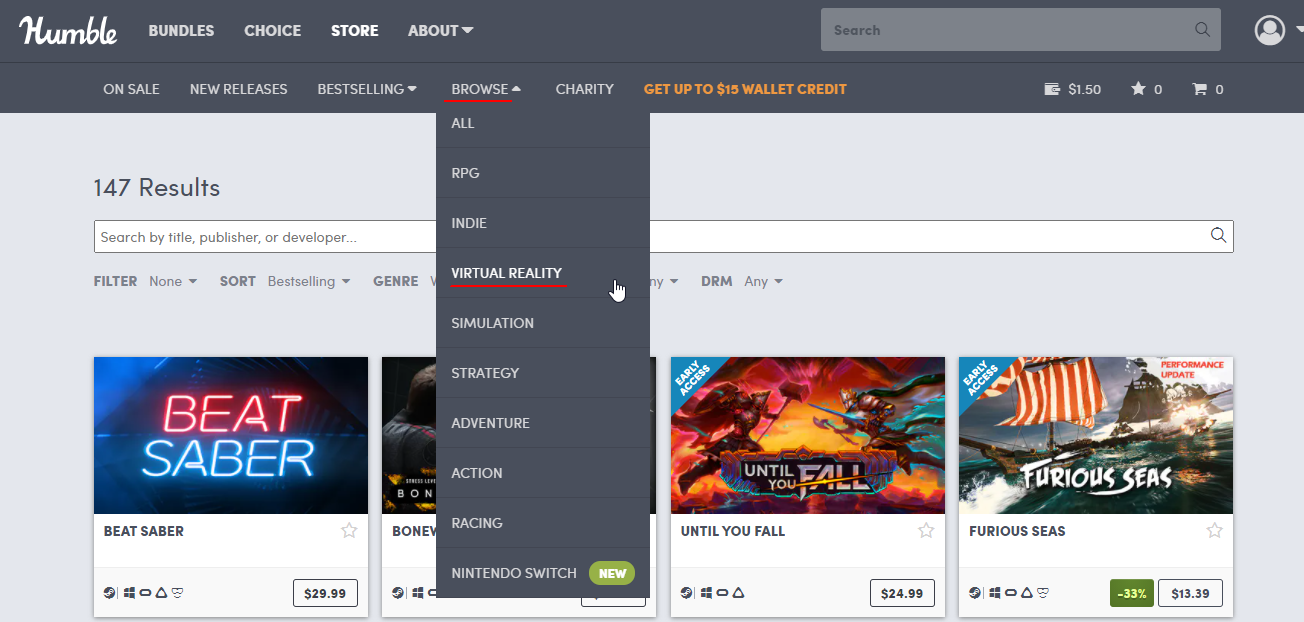1304x622 pixels.
Task: Open the Beat Saber cover thumbnail
Action: point(231,435)
